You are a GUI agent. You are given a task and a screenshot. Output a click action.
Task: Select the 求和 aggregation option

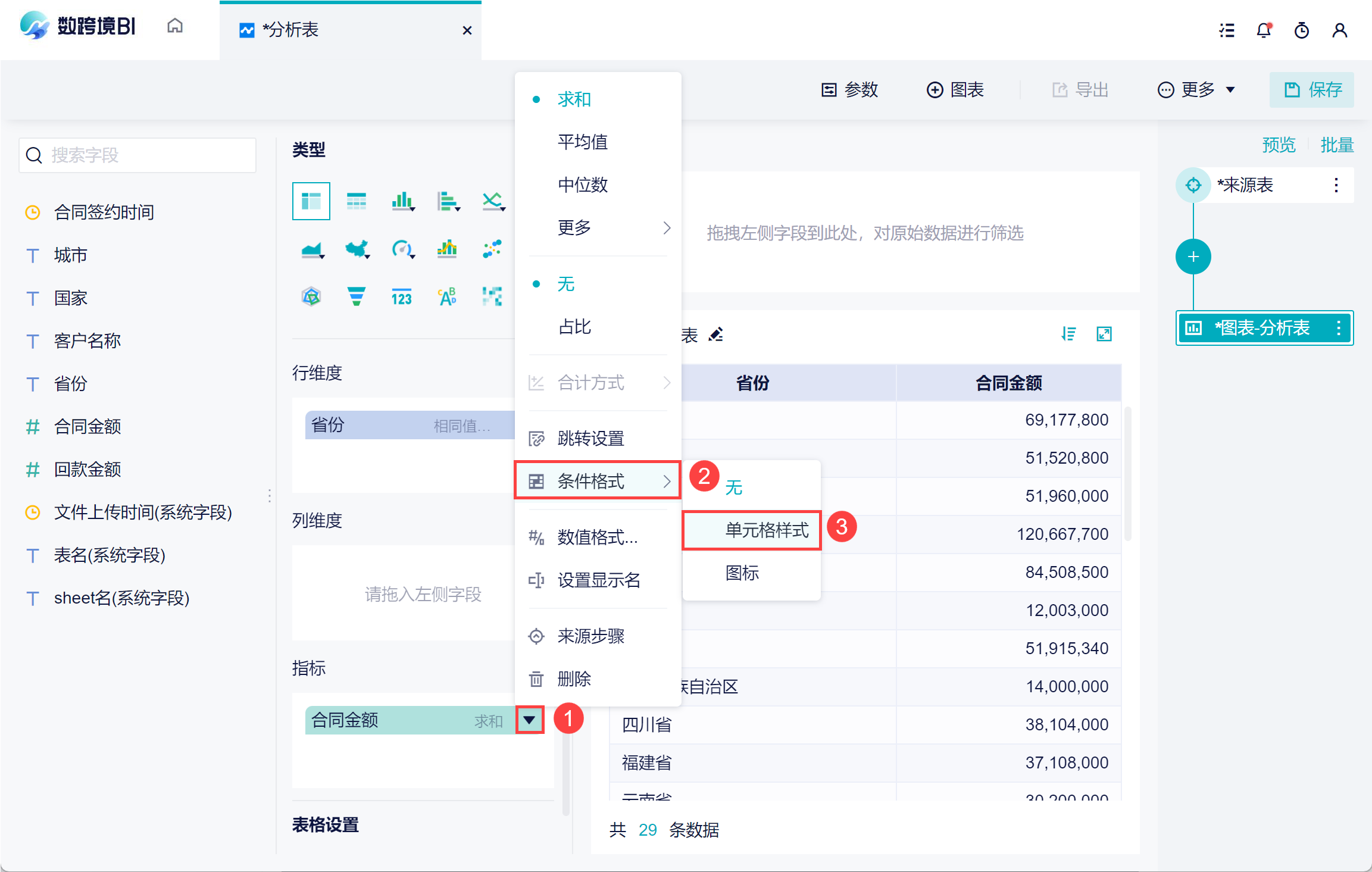[x=574, y=99]
